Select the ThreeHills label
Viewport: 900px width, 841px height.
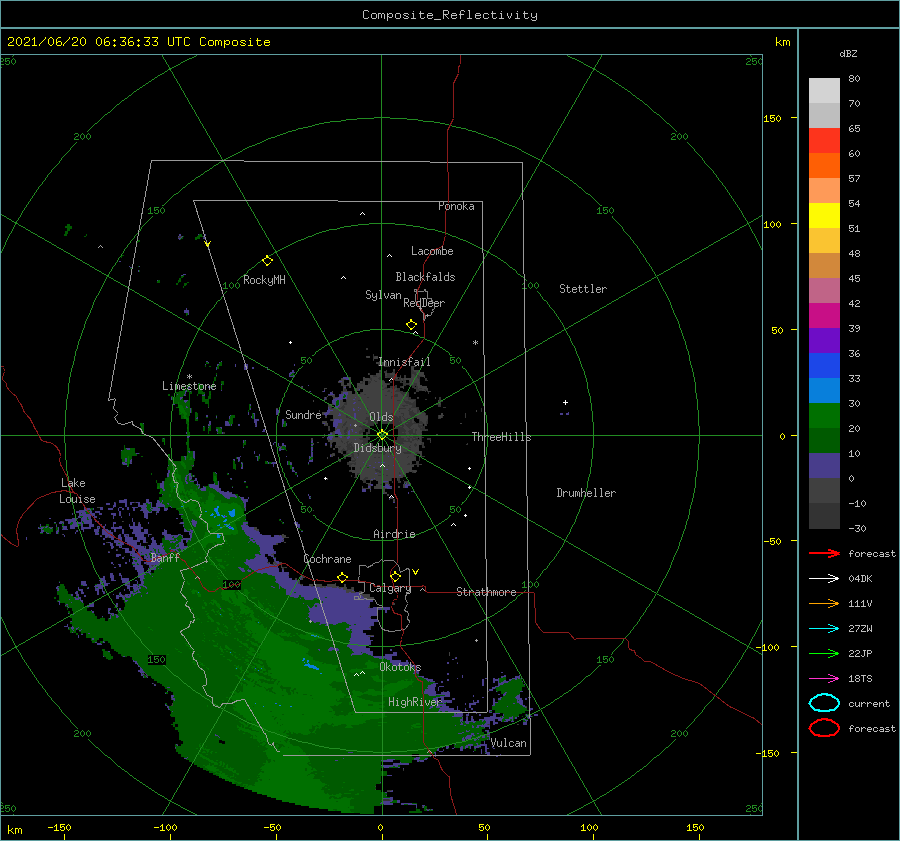pos(501,437)
